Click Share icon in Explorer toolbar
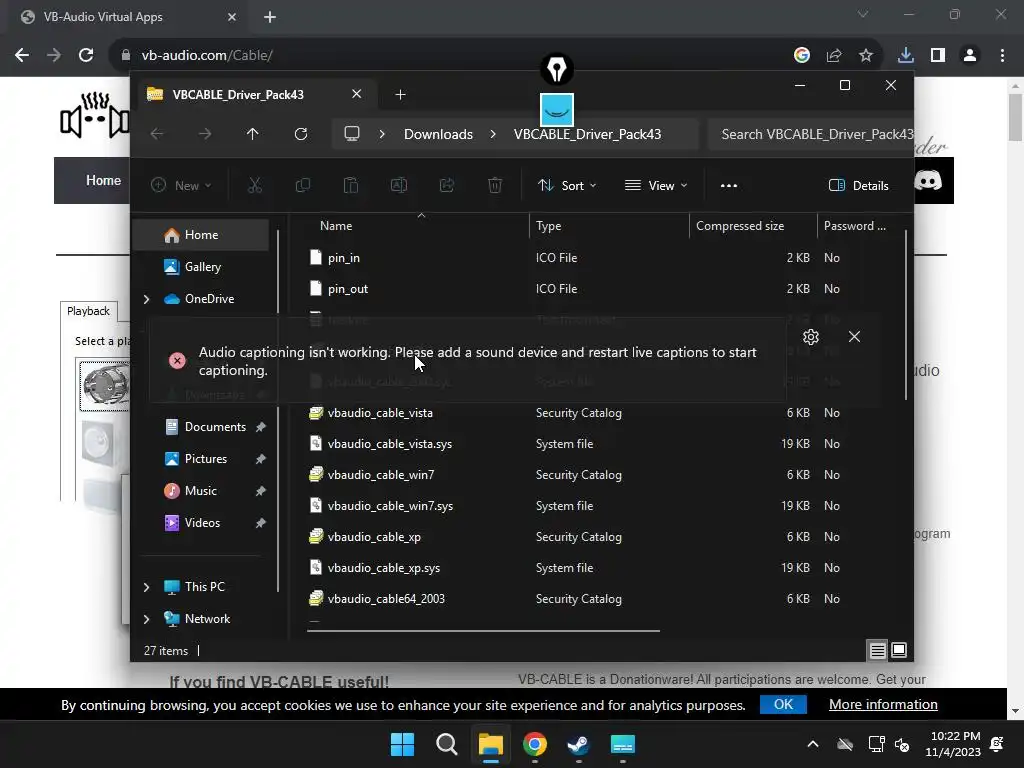1024x768 pixels. pyautogui.click(x=447, y=185)
